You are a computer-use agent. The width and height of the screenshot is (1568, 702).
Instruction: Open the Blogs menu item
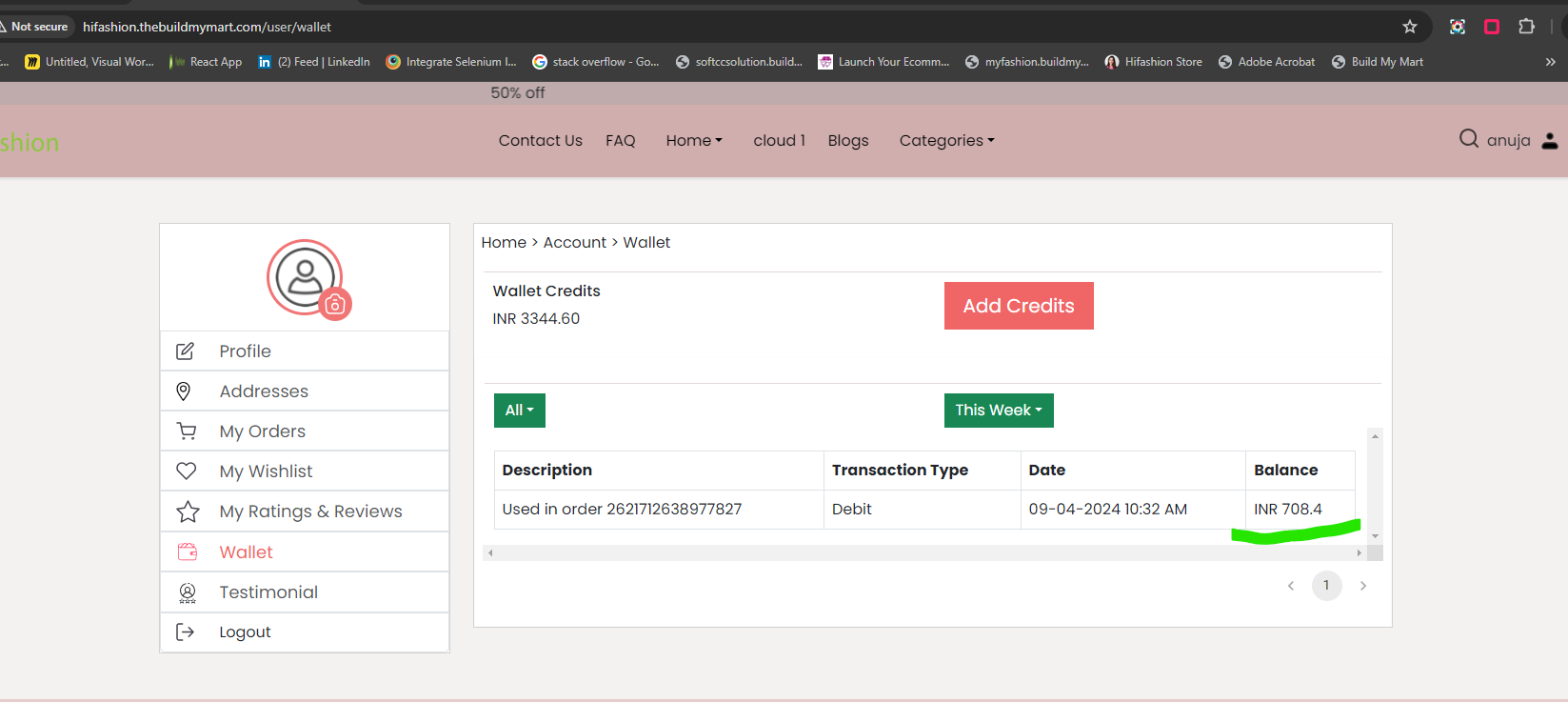(x=848, y=140)
